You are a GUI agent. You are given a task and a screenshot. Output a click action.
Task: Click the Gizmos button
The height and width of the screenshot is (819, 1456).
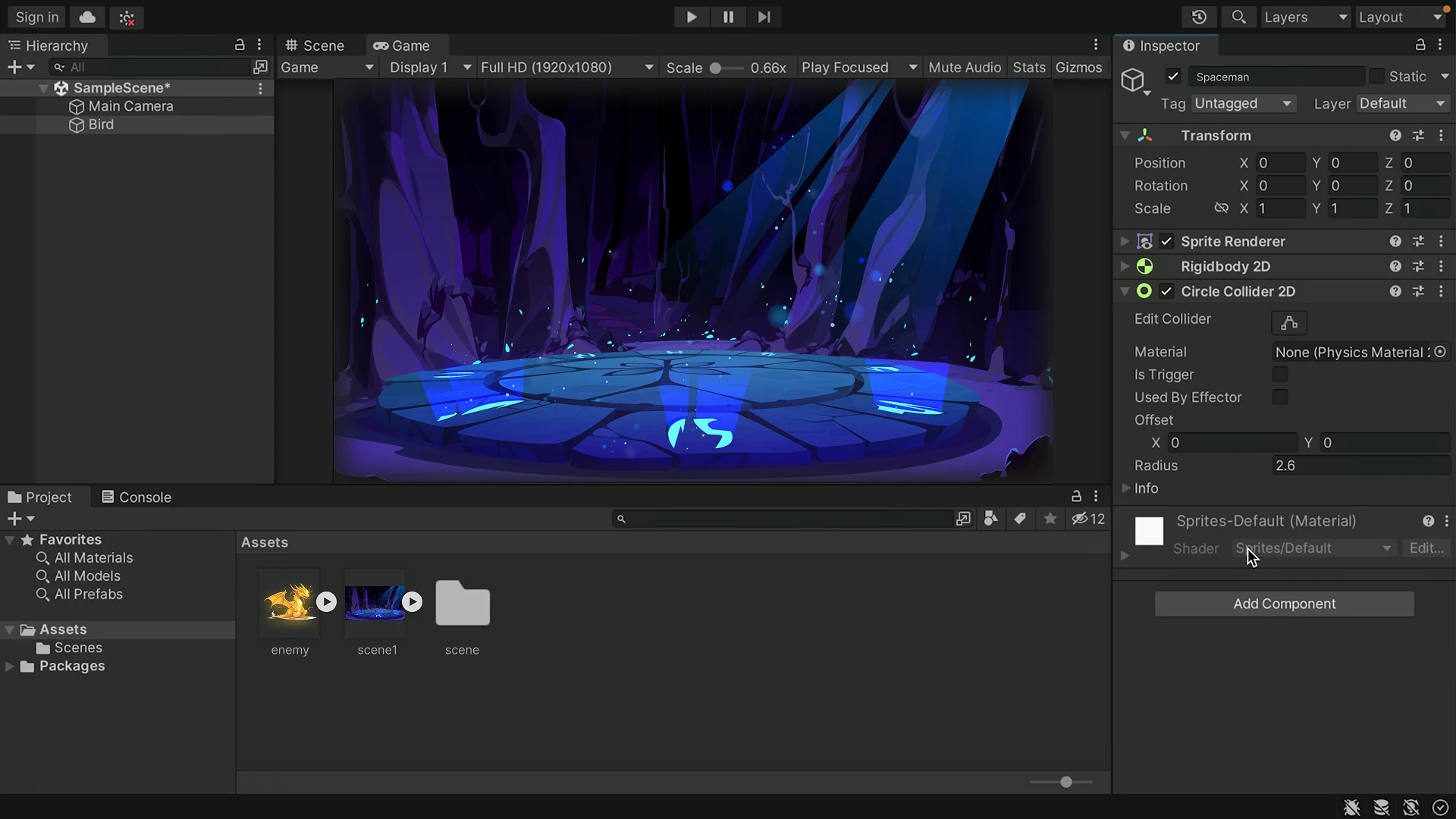[x=1078, y=67]
